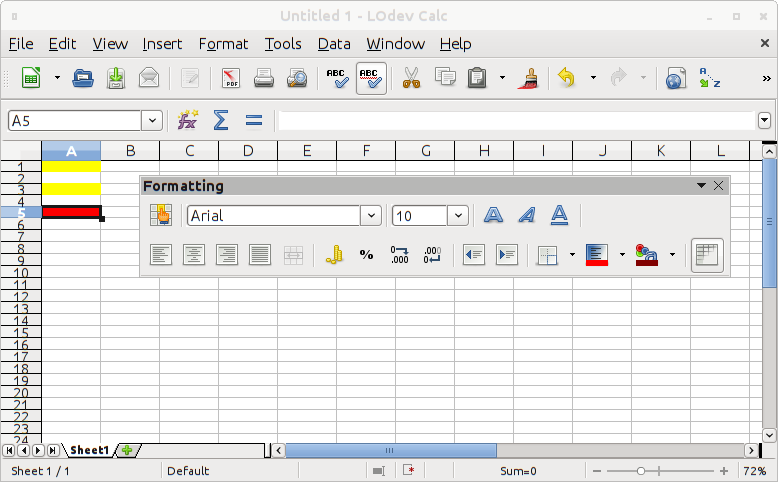Apply percent number format
Viewport: 778px width, 482px height.
pos(366,255)
